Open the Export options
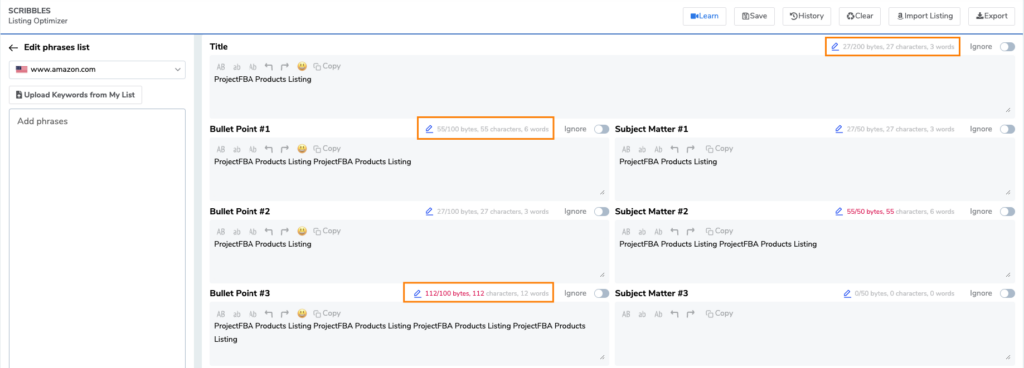 [x=992, y=16]
